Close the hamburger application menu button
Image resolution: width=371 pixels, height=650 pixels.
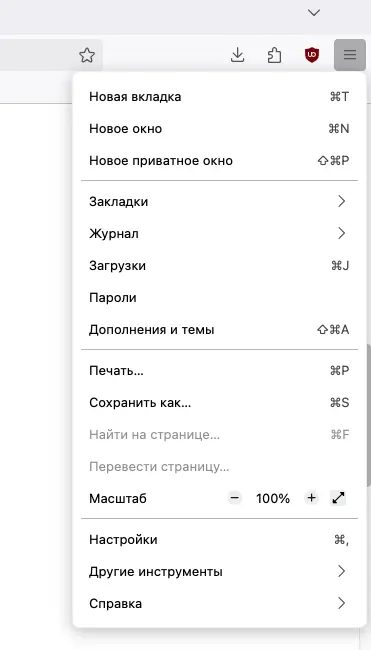click(349, 55)
